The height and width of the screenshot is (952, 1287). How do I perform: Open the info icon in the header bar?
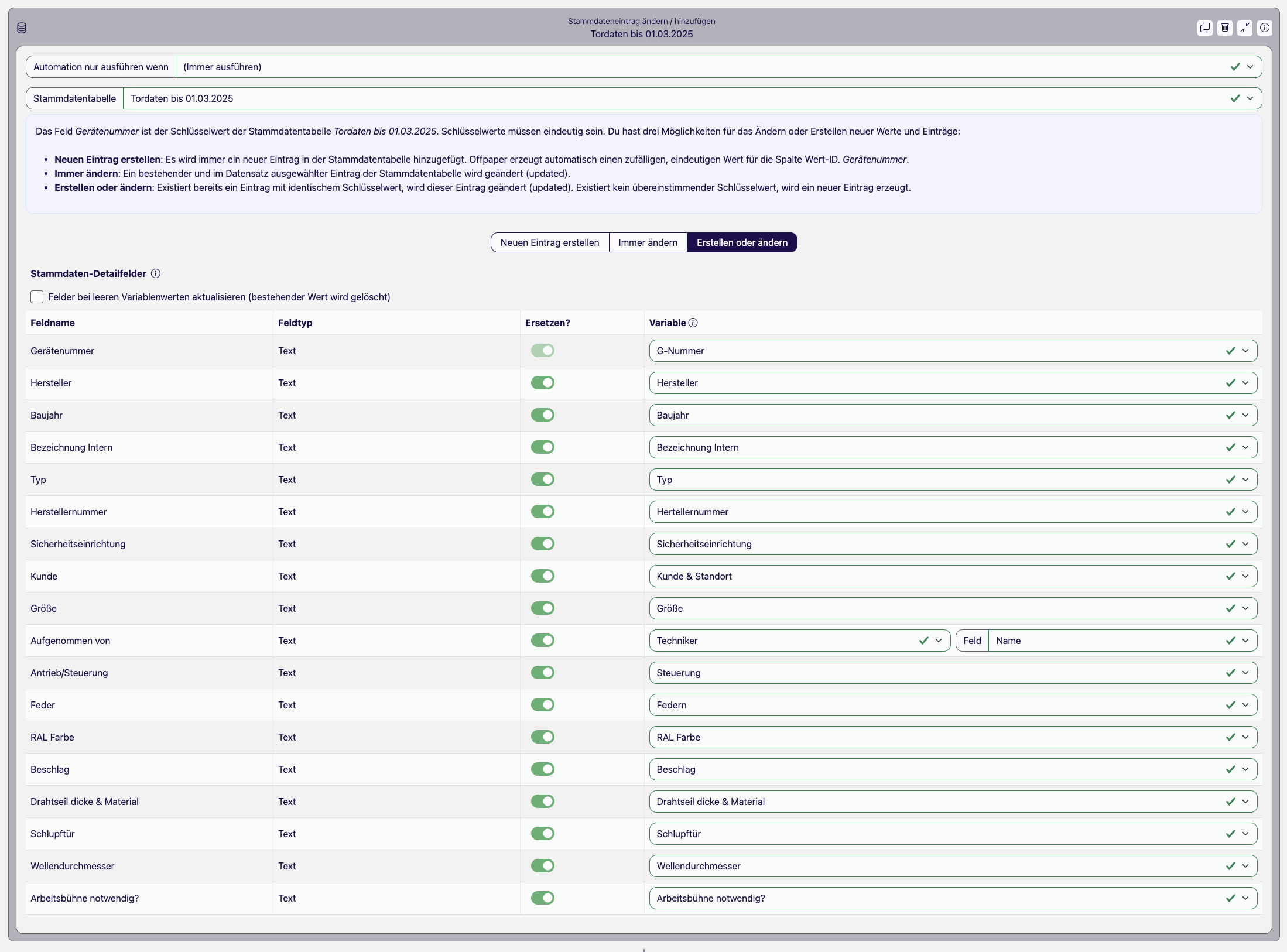pos(1265,28)
